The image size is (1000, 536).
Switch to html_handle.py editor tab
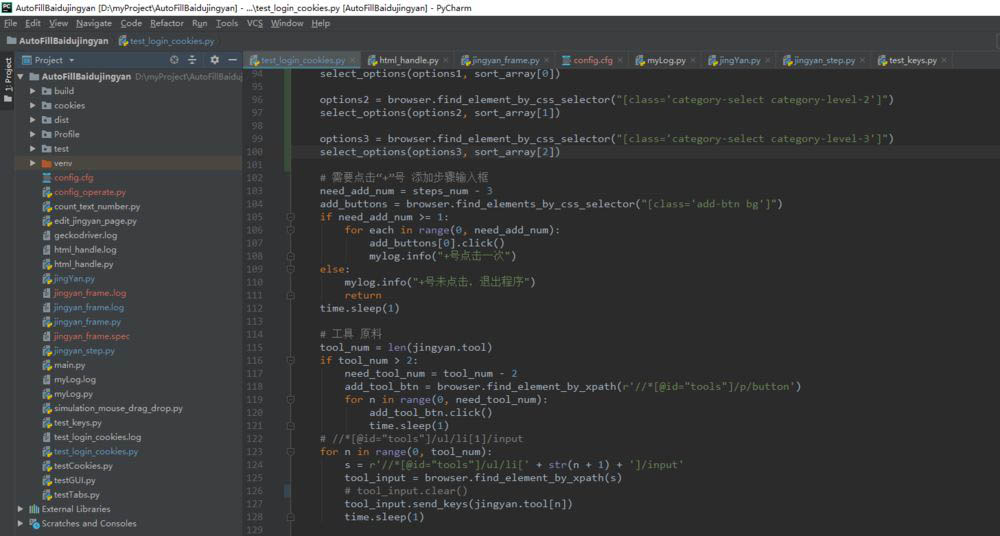(408, 61)
